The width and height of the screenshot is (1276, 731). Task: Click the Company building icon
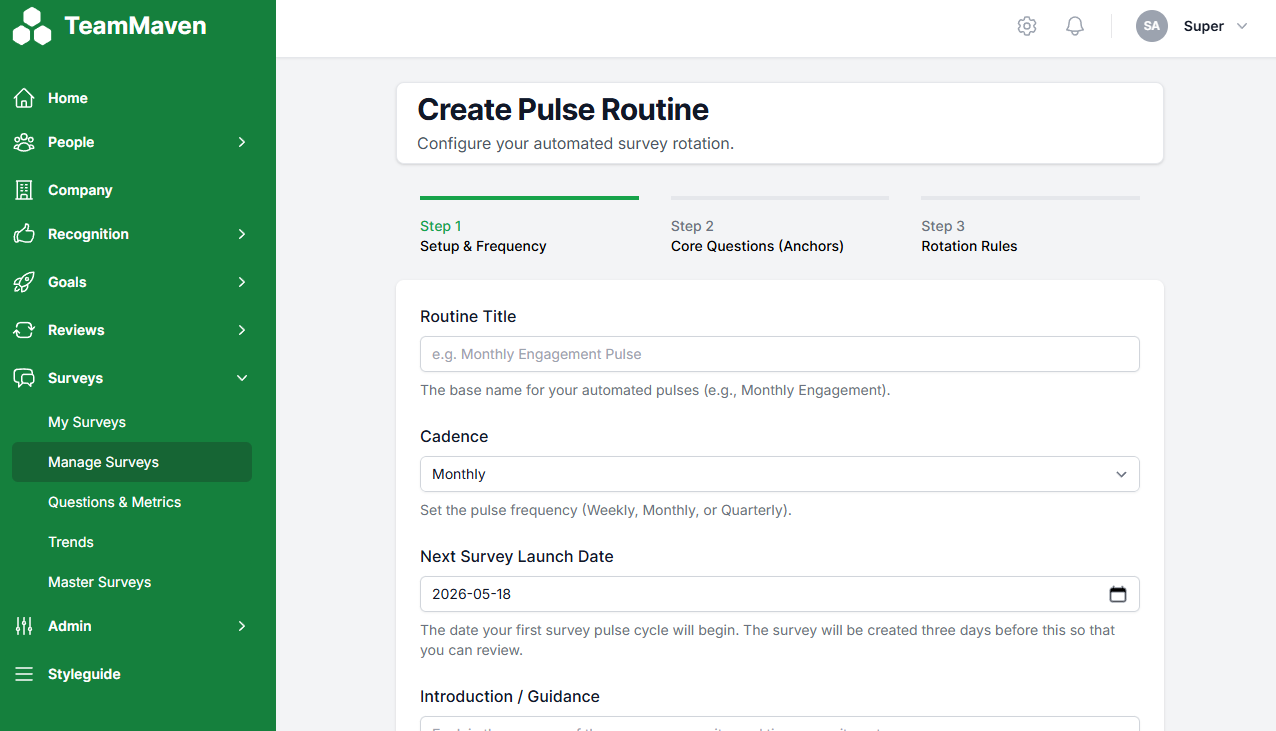(24, 190)
